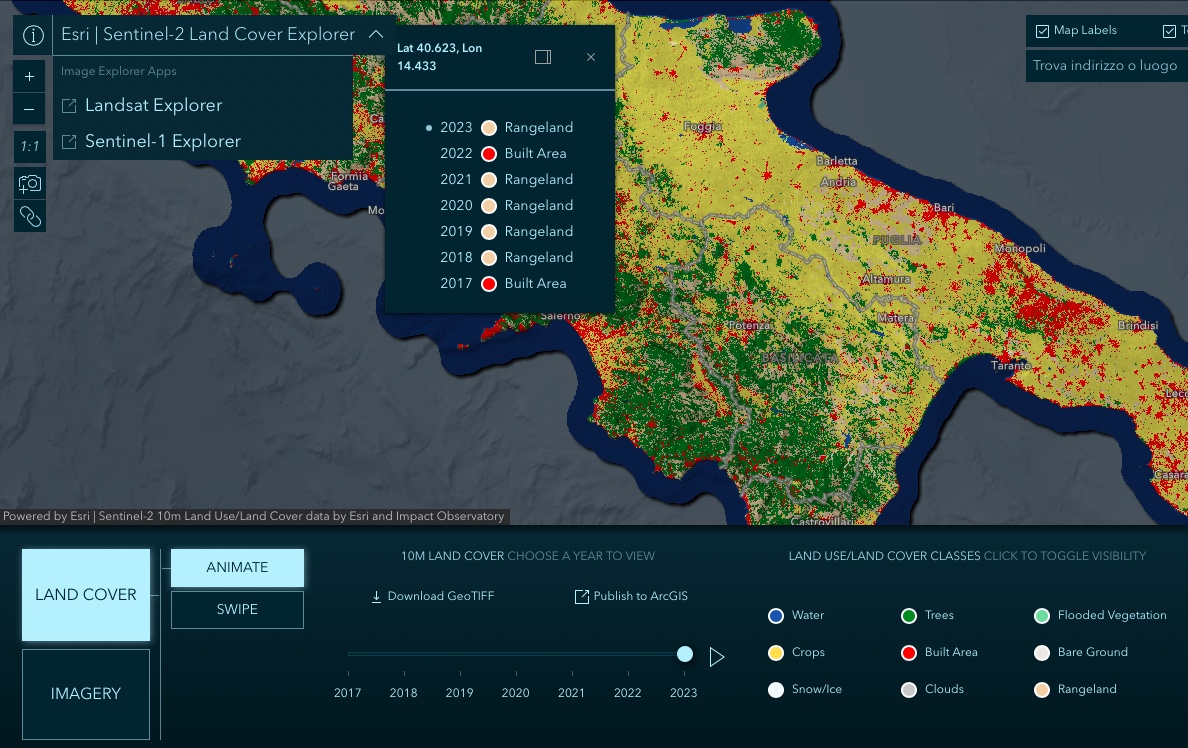The image size is (1188, 748).
Task: Select year 2018 on timeline
Action: point(404,693)
